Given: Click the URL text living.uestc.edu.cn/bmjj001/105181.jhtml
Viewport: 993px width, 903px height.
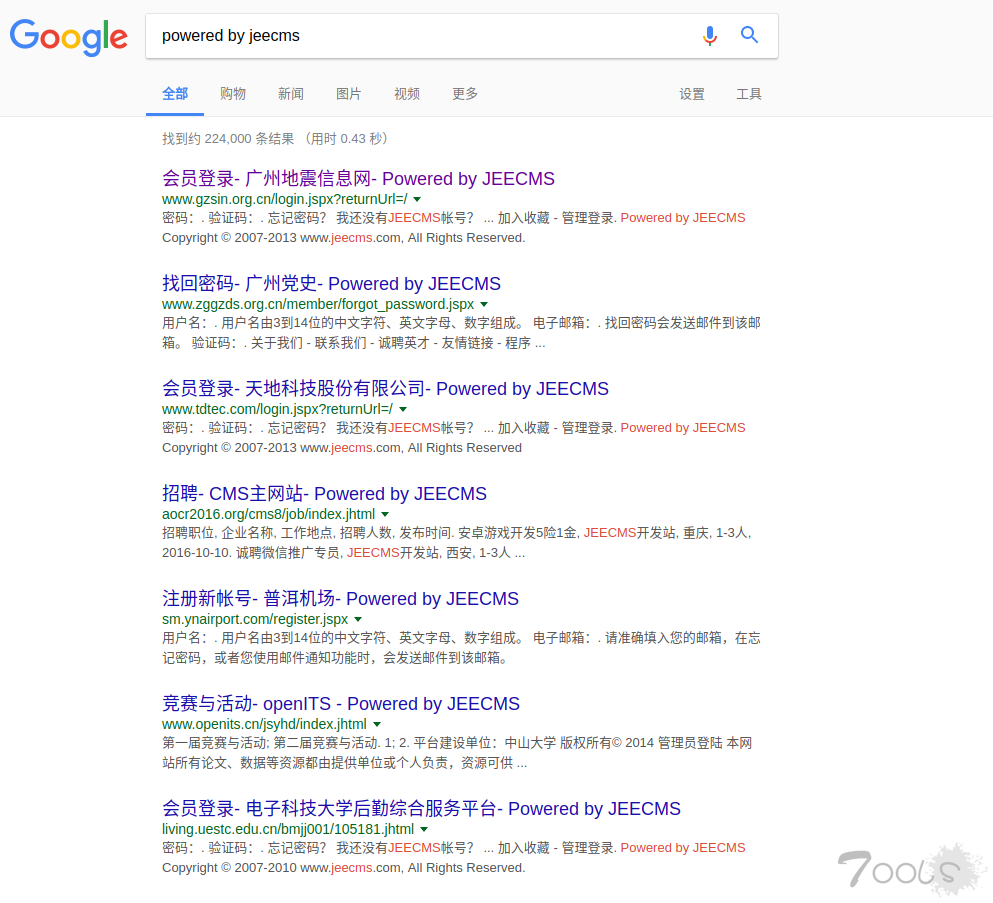Looking at the screenshot, I should [288, 830].
